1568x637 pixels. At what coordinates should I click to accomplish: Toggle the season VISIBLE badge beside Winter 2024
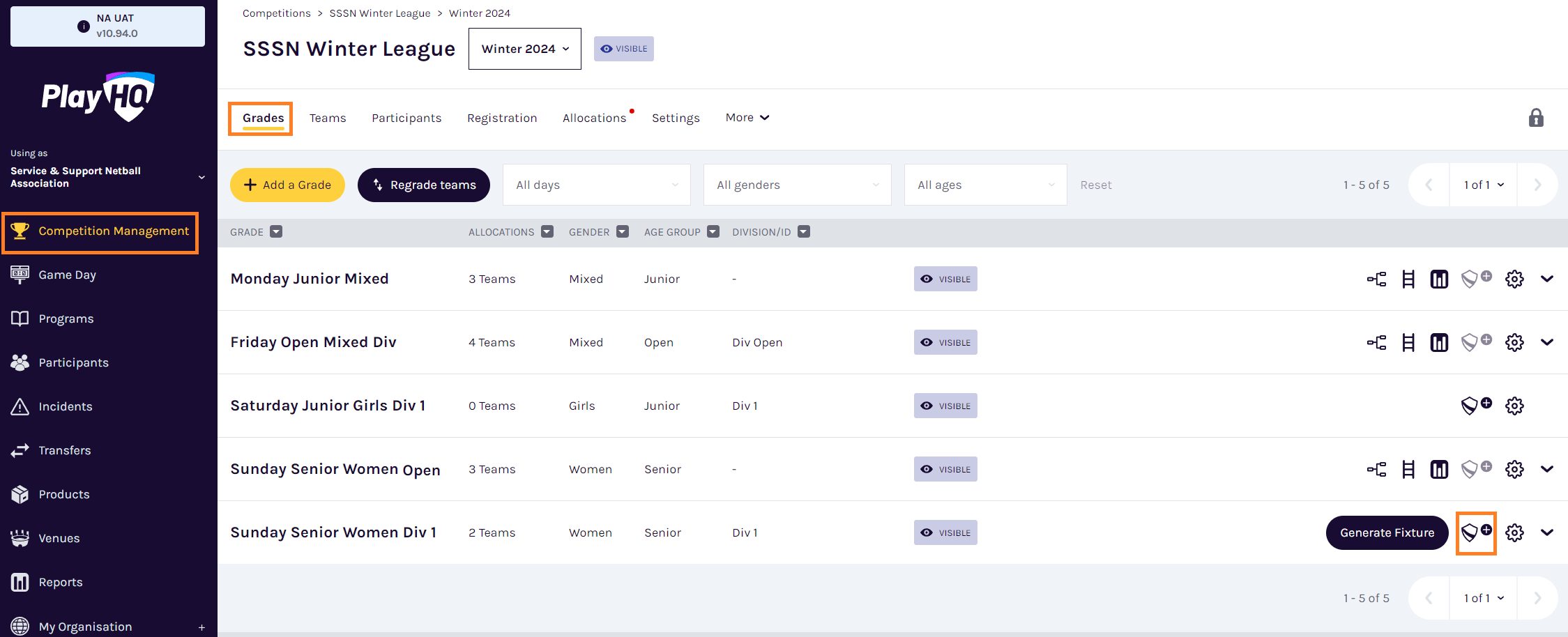(x=624, y=49)
